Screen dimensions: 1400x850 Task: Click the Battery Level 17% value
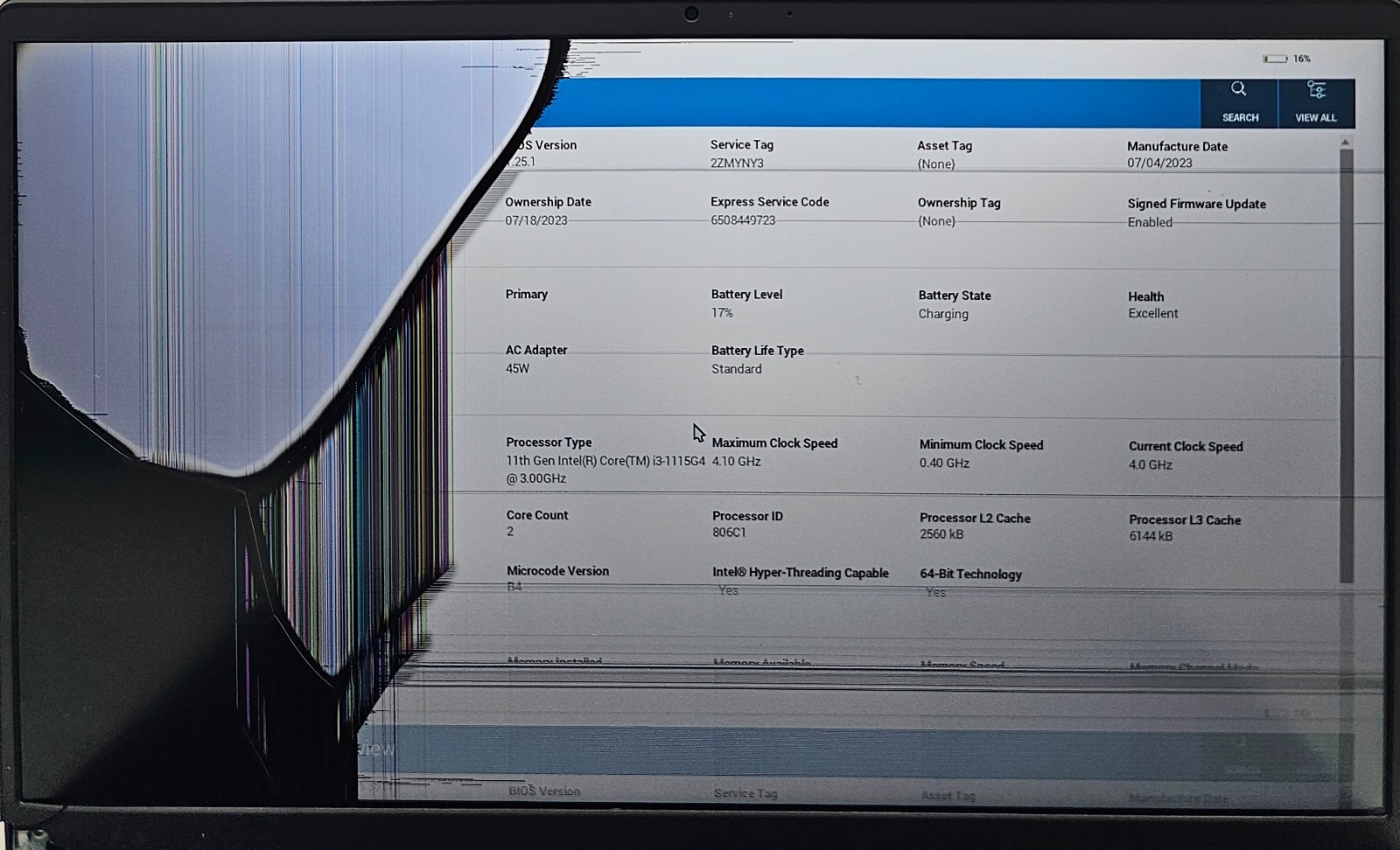tap(722, 312)
